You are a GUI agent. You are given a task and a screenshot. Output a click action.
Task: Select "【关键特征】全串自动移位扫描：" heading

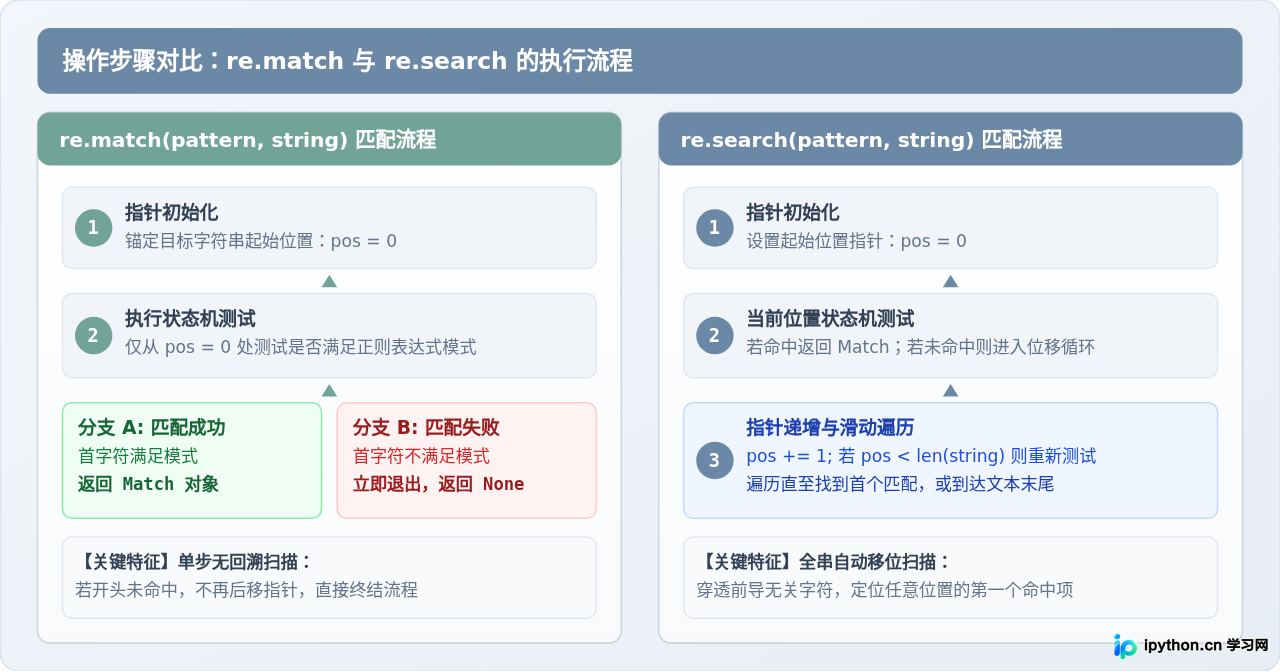pos(824,562)
